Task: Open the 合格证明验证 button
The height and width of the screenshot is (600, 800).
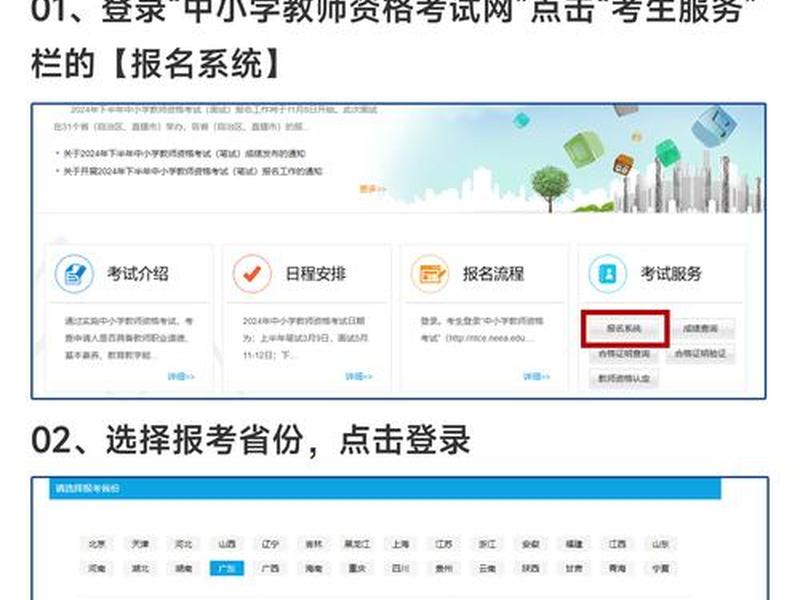Action: click(x=701, y=354)
